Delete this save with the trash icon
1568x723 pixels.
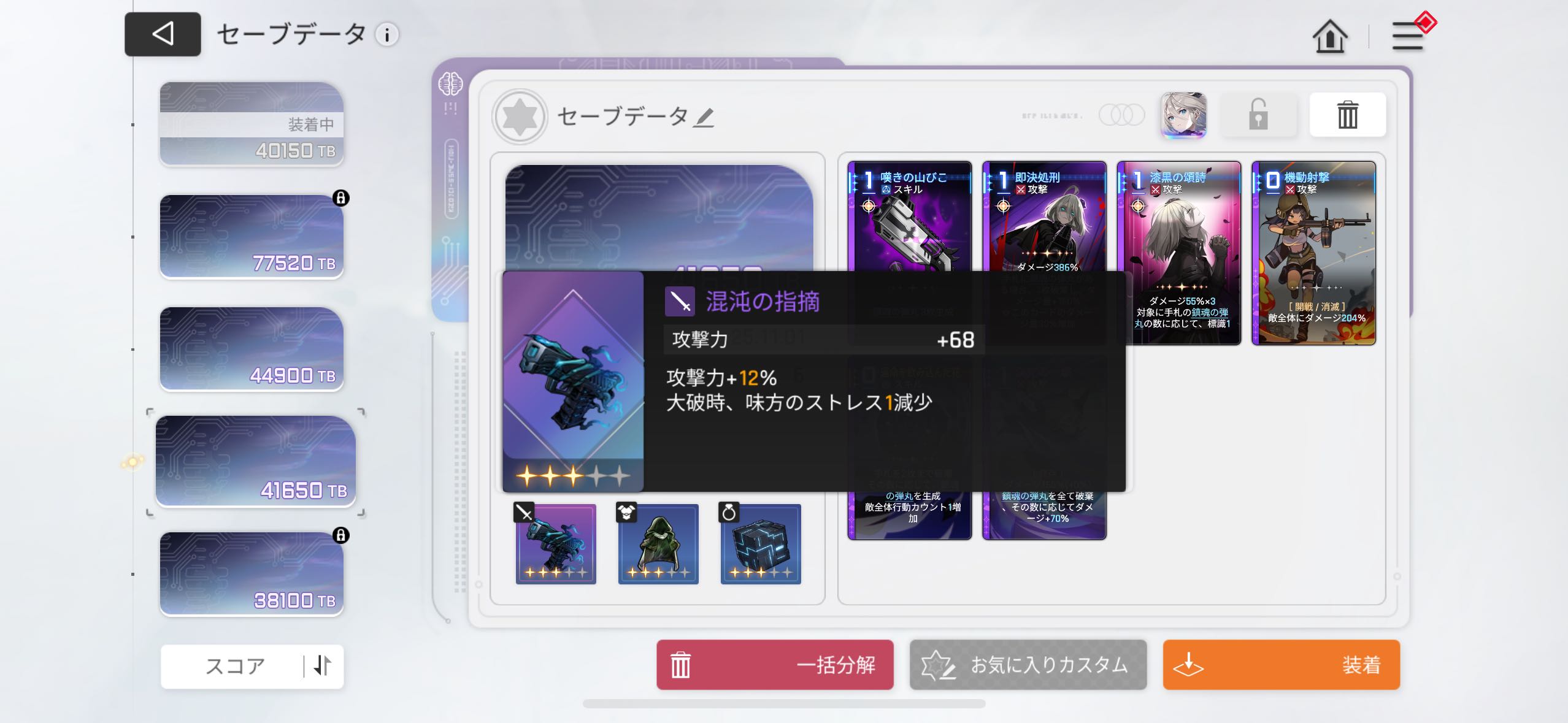[x=1347, y=115]
